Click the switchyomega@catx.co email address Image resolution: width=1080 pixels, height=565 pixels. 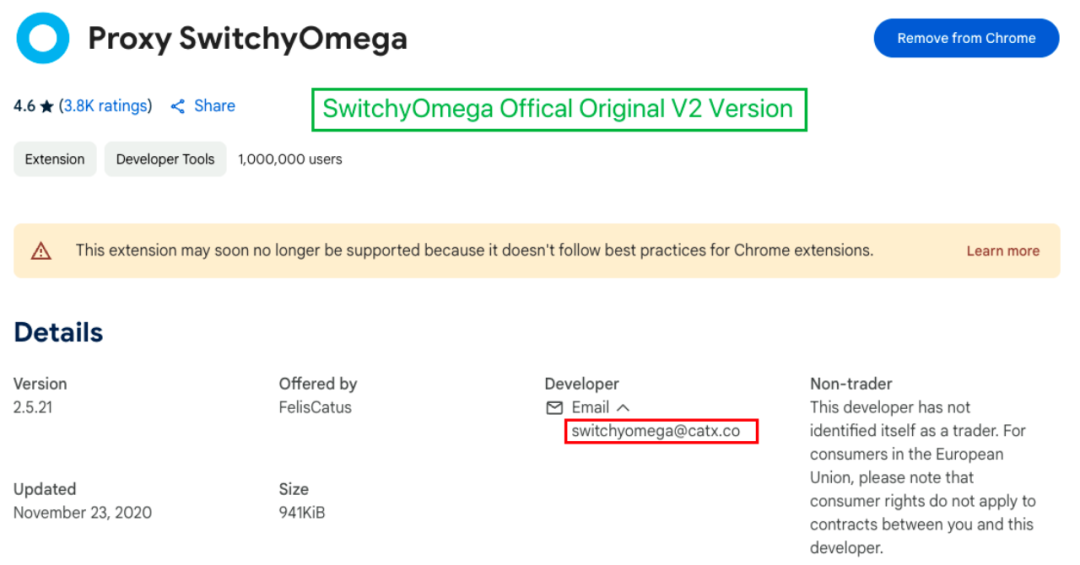point(656,431)
